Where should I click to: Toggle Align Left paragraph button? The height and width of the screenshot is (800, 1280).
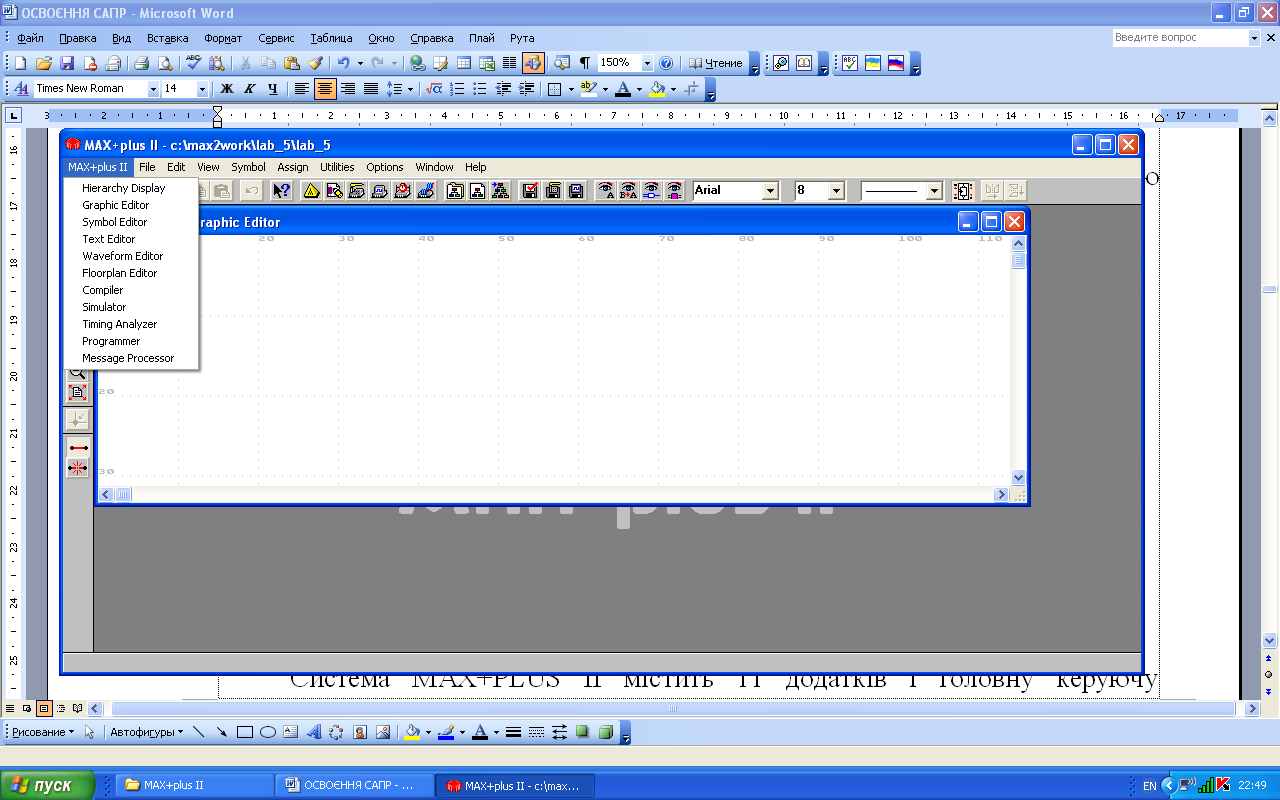(302, 89)
